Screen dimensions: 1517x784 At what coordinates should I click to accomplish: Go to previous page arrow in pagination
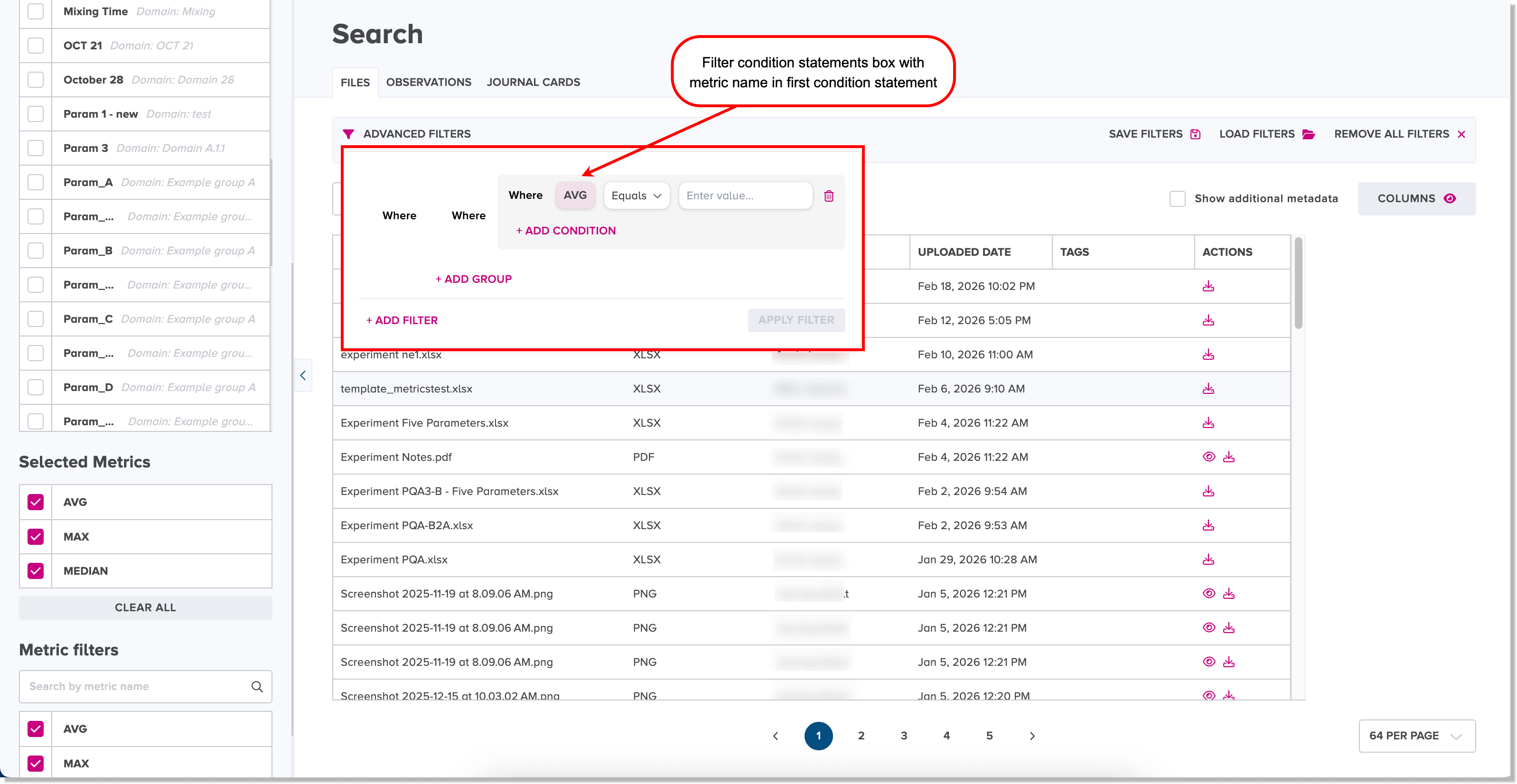776,736
